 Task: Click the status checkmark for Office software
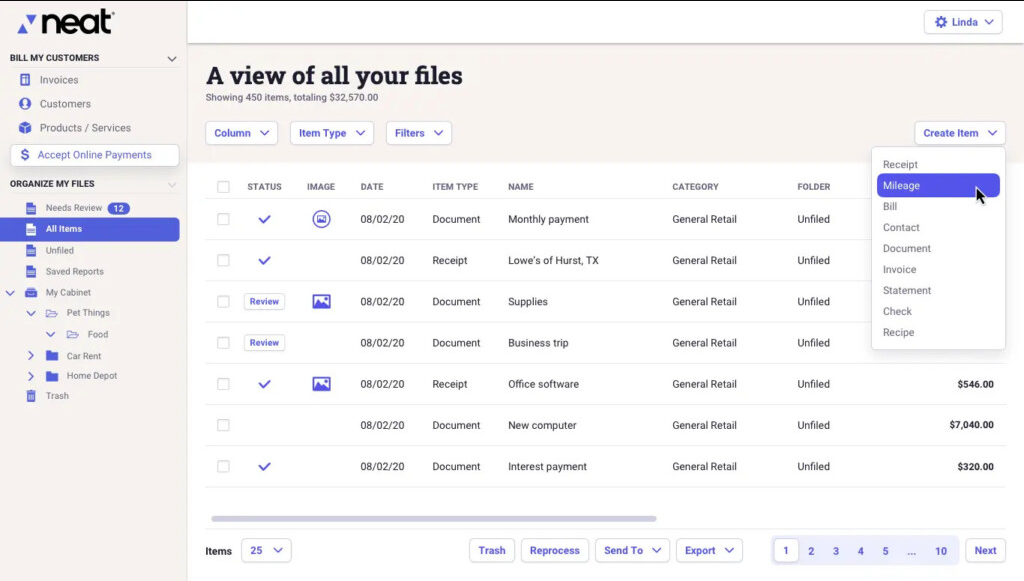point(264,384)
